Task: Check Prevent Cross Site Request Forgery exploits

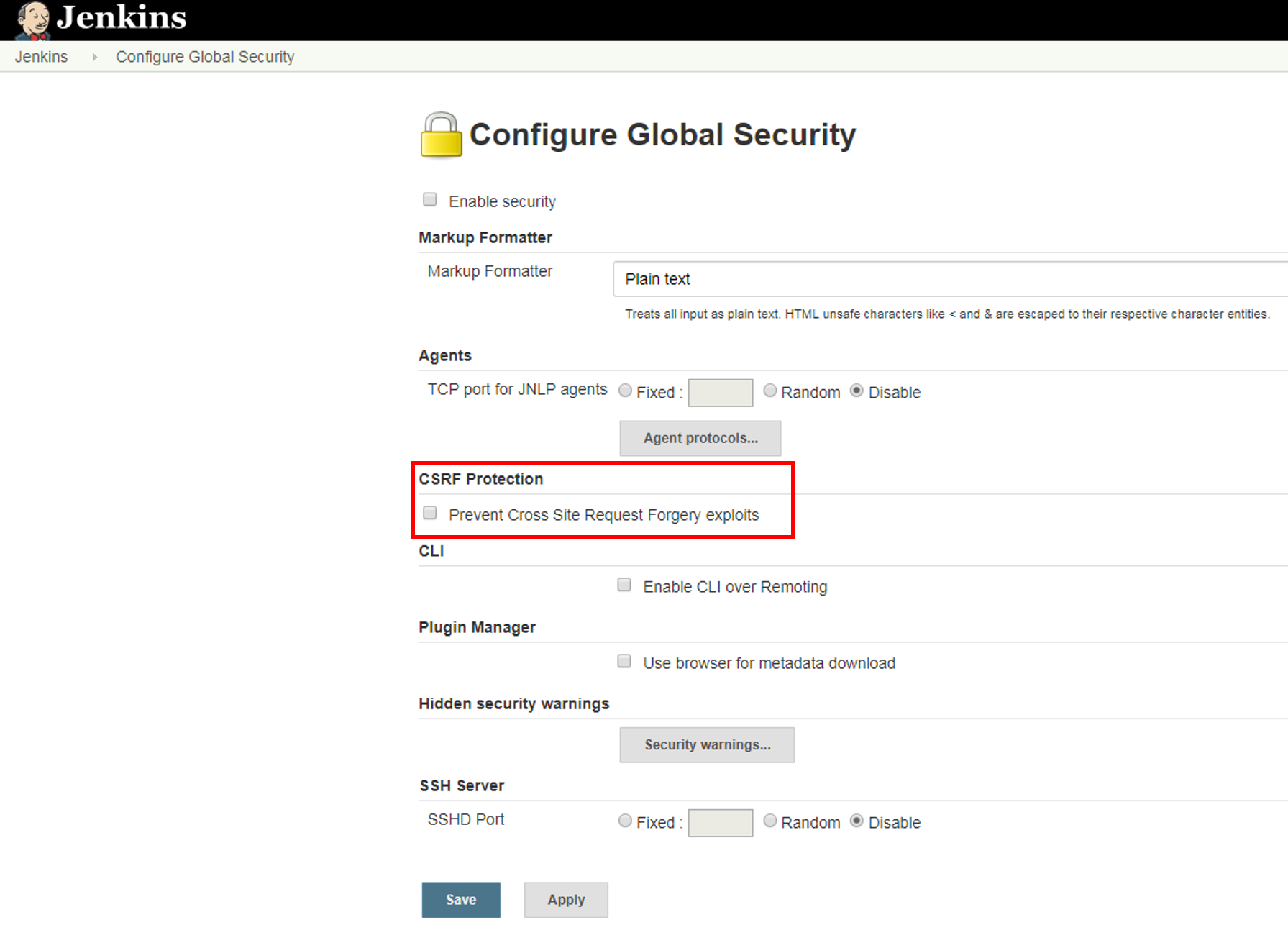Action: point(430,513)
